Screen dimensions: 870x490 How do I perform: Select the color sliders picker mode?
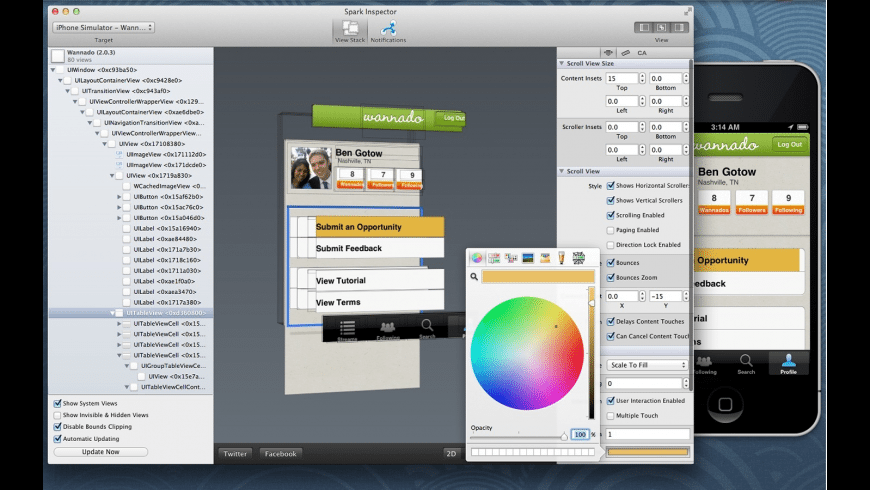pos(494,258)
